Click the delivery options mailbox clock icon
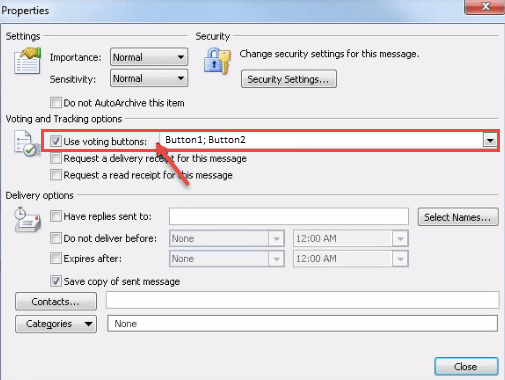 (27, 220)
